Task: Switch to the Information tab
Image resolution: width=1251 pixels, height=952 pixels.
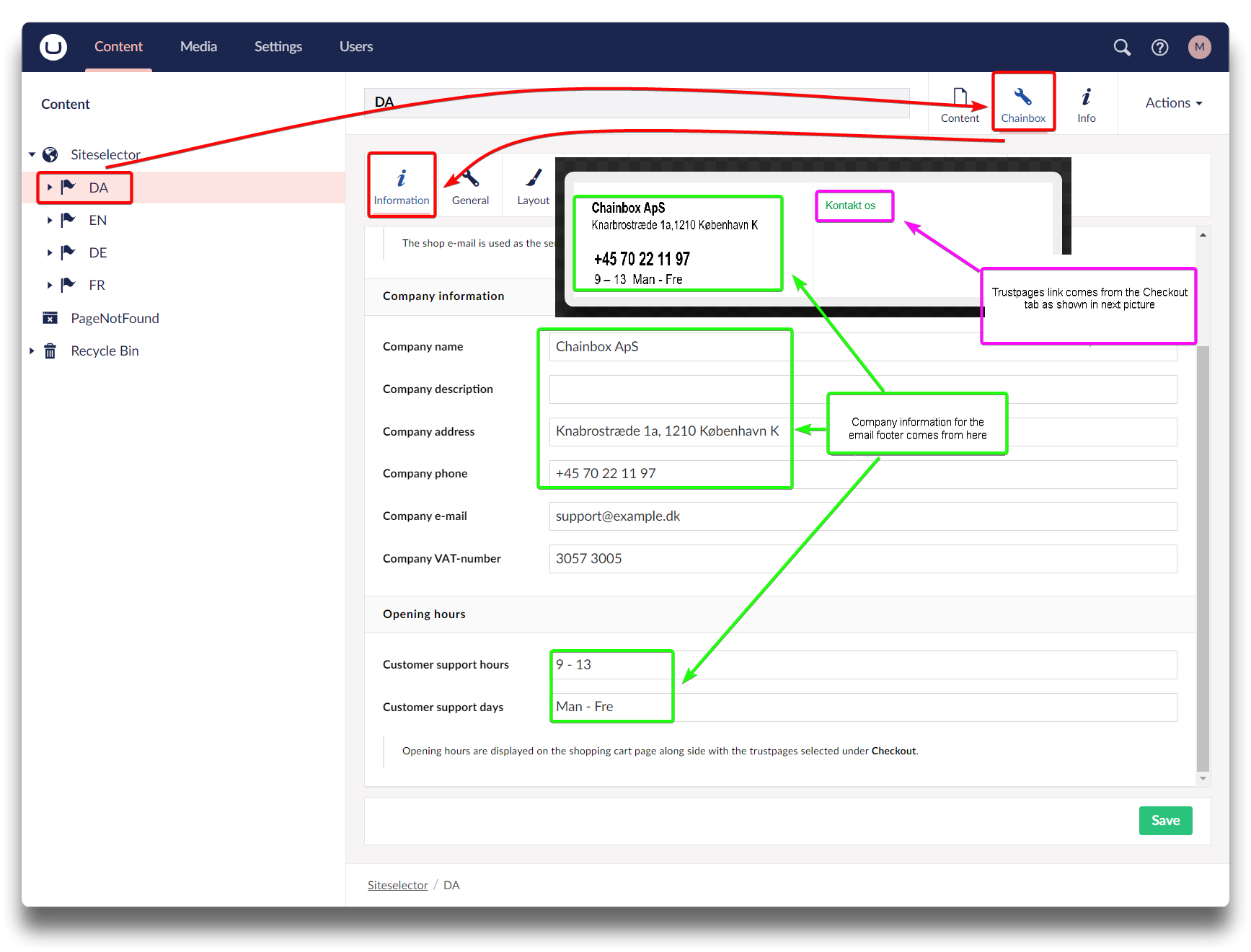Action: pos(402,187)
